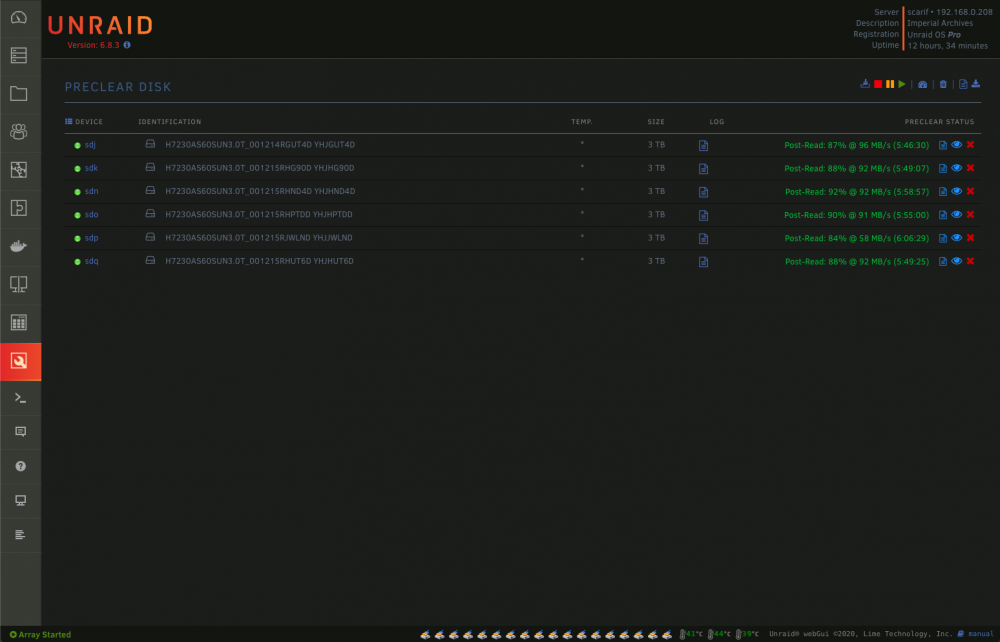Open the VMs dual-monitor icon in sidebar
1000x642 pixels.
click(x=18, y=284)
